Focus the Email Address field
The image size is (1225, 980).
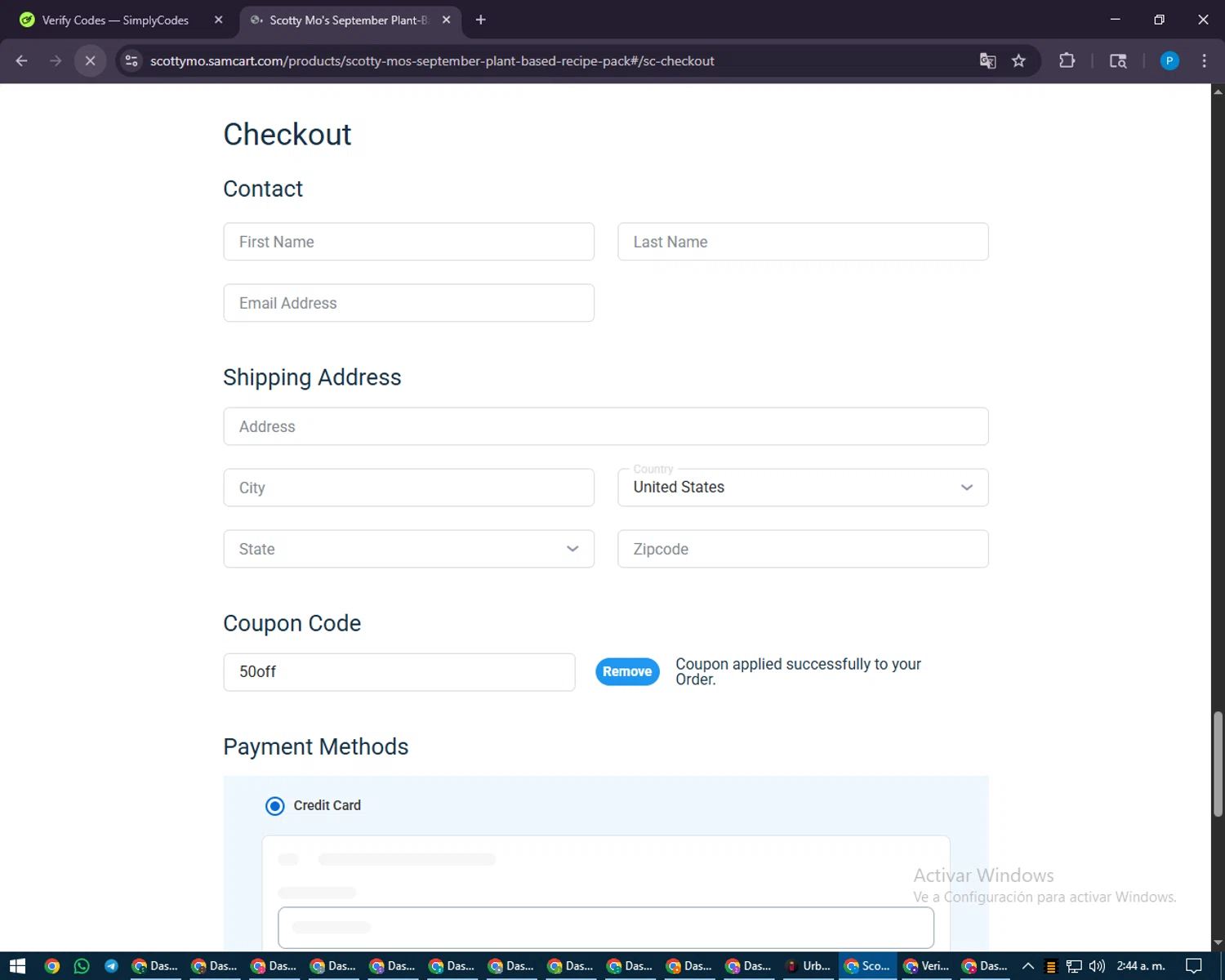tap(408, 303)
